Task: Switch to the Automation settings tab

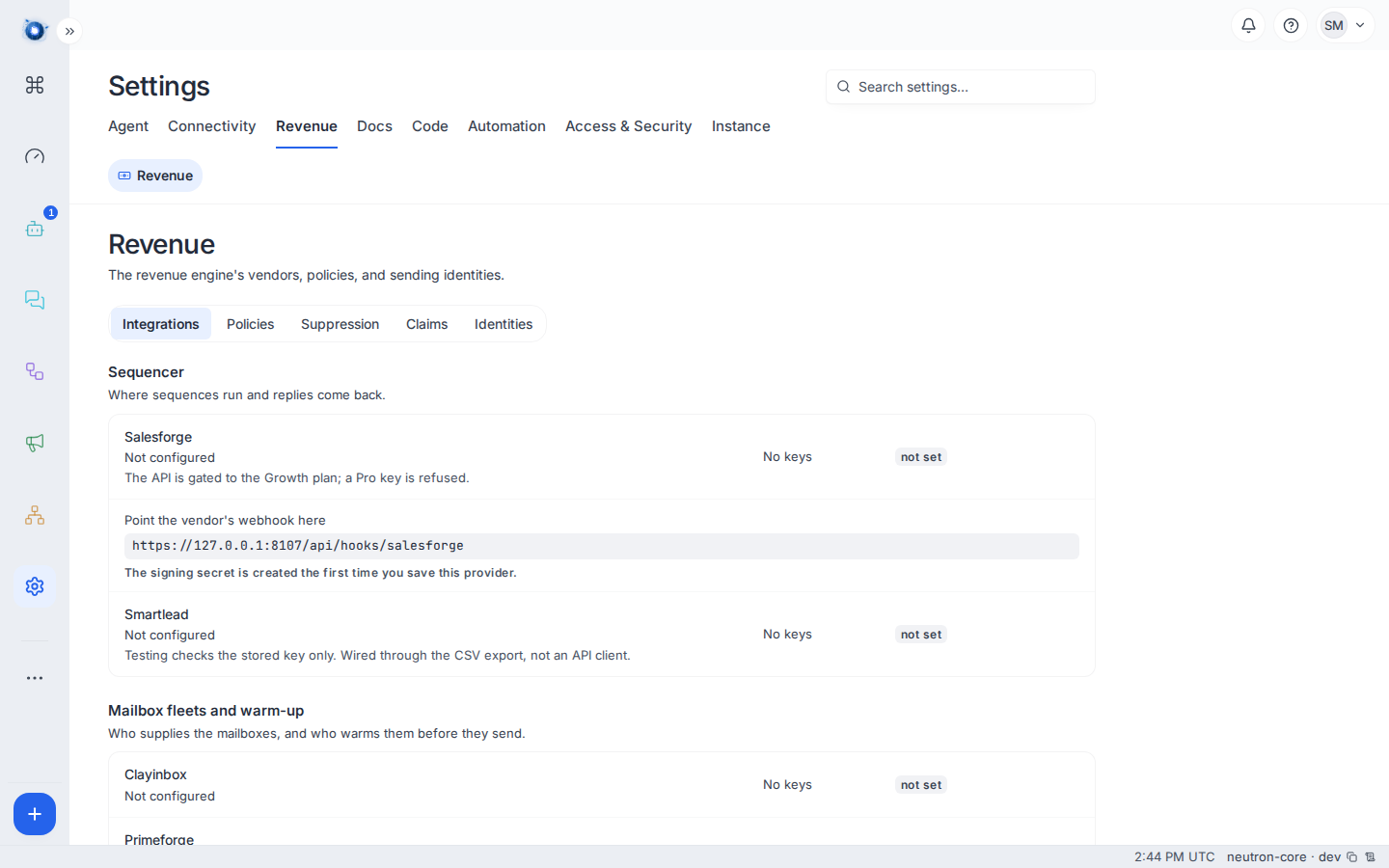Action: (x=506, y=126)
